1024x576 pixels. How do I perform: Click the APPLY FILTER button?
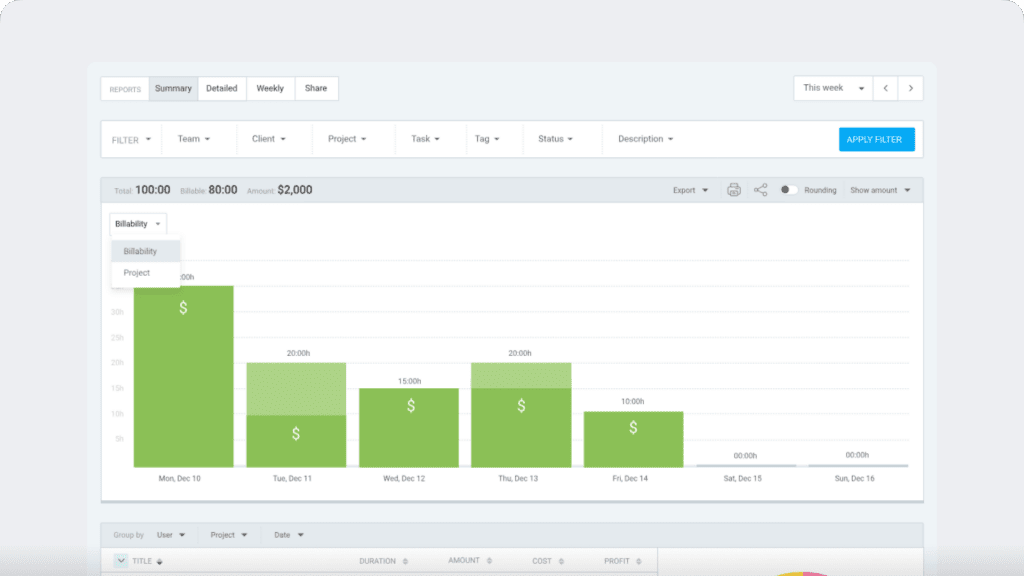tap(876, 139)
